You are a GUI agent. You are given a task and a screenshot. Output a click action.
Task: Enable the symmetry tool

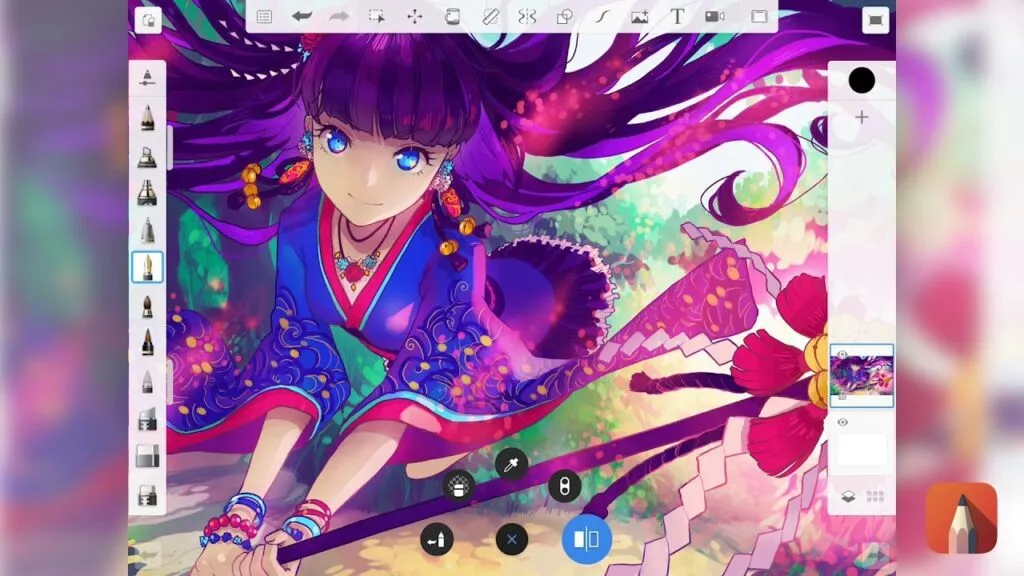[x=527, y=16]
